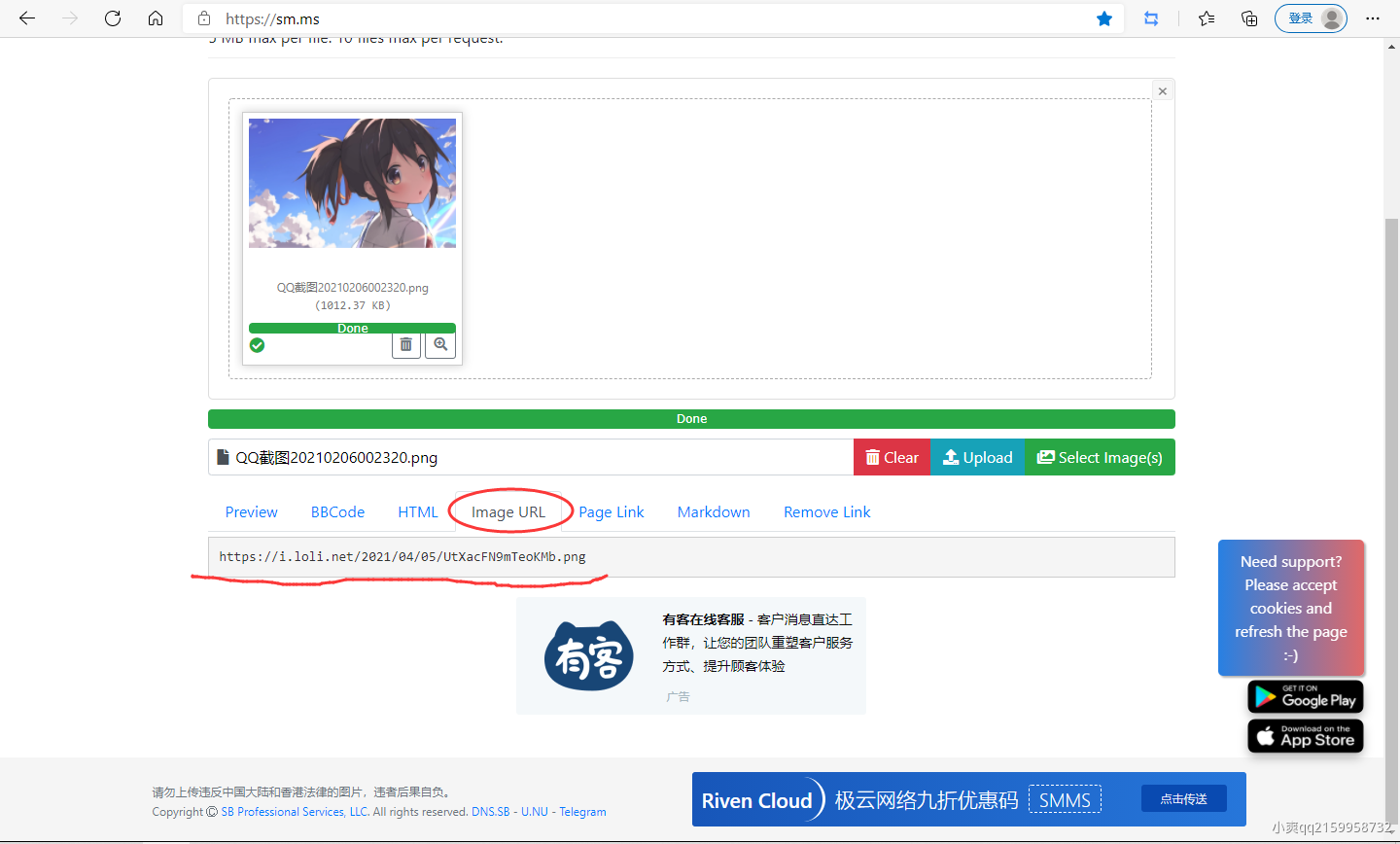This screenshot has width=1400, height=844.
Task: Click the green checkmark upload status icon
Action: pyautogui.click(x=257, y=345)
